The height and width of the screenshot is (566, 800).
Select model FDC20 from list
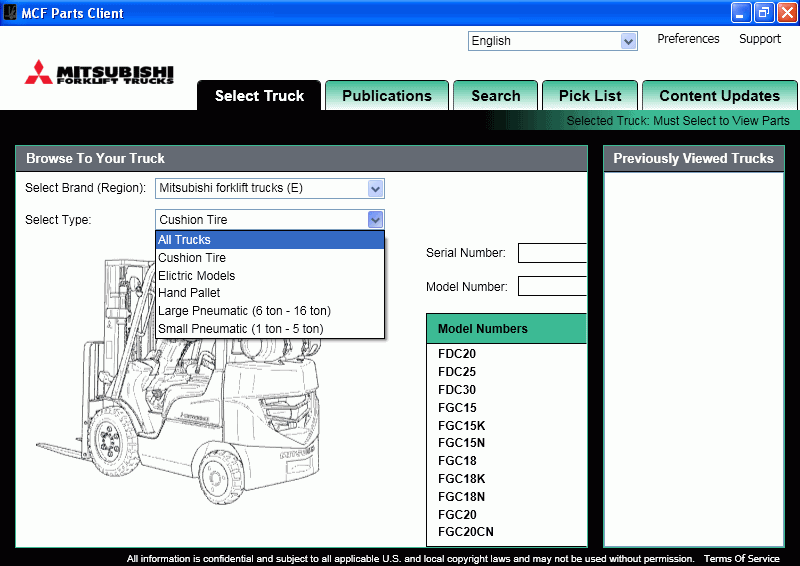click(x=457, y=354)
